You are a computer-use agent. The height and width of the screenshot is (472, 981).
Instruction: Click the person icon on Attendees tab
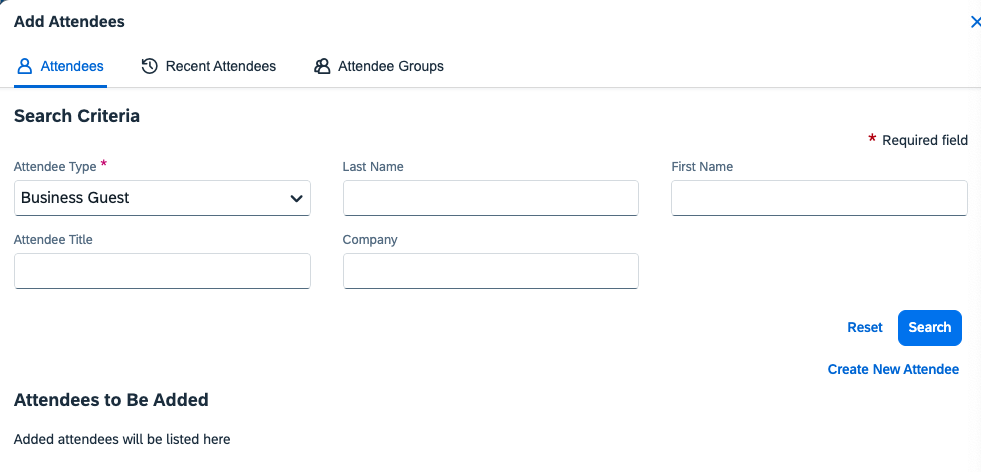click(x=25, y=66)
